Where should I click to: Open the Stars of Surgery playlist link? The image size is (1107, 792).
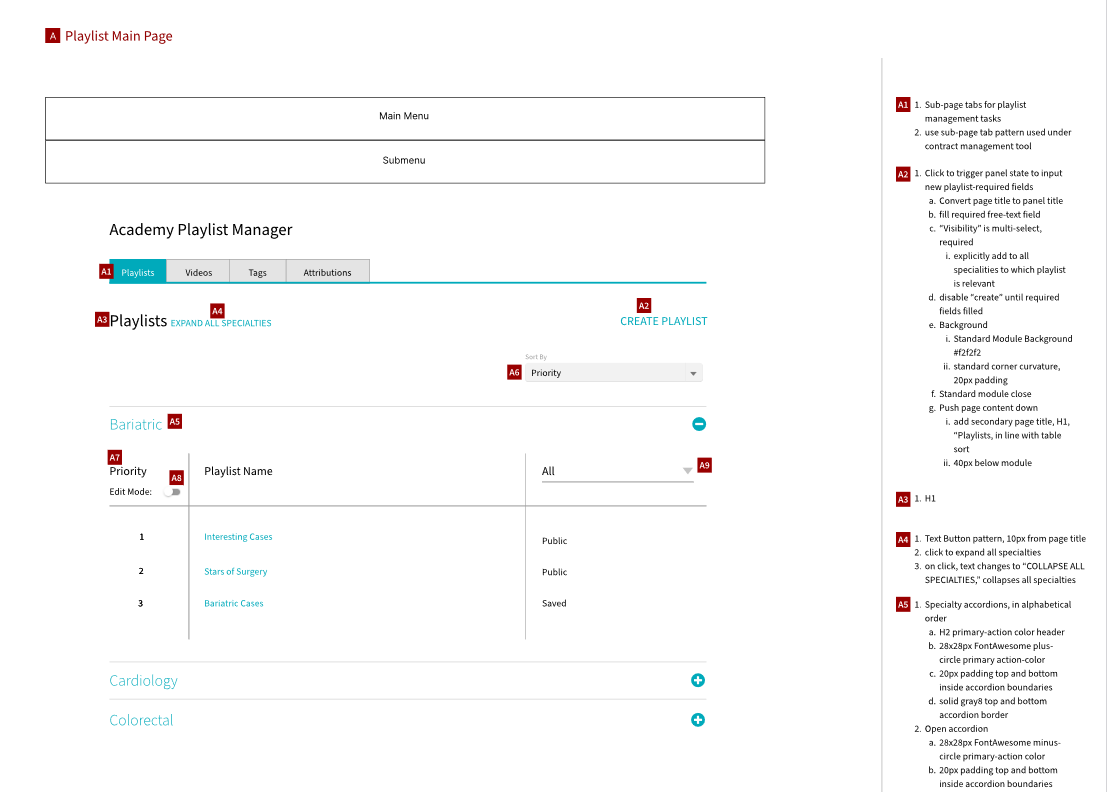pyautogui.click(x=236, y=572)
